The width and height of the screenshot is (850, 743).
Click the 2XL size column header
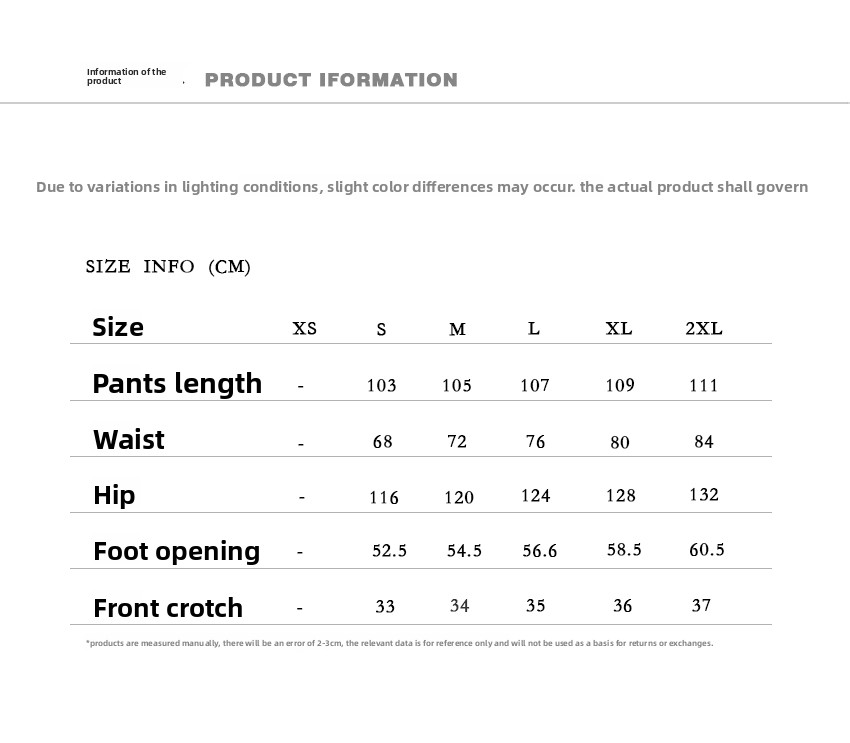pos(703,328)
